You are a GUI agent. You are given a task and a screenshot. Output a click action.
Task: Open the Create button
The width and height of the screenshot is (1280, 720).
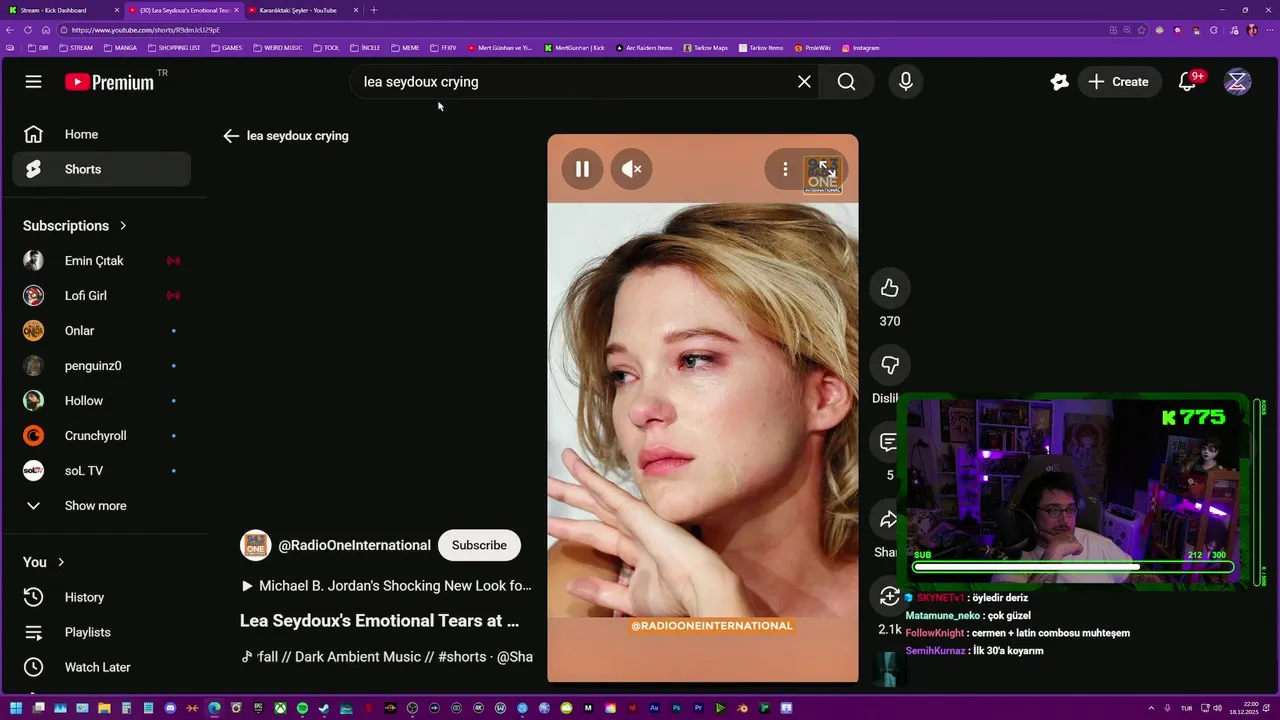coord(1118,82)
